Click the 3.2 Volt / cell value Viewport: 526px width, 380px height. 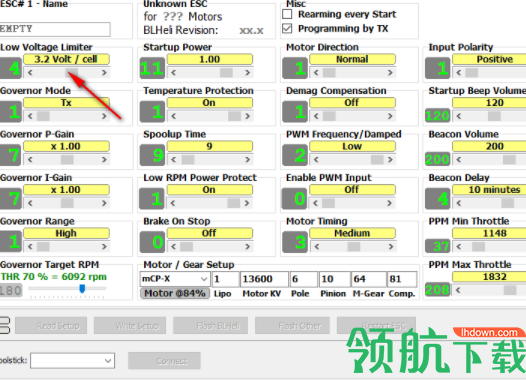point(66,59)
